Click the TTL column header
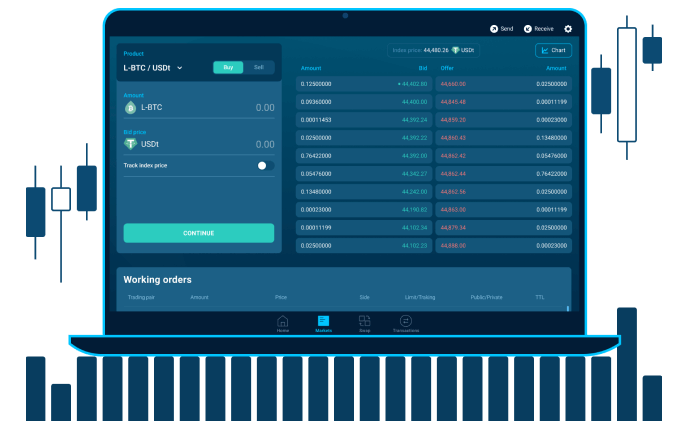The image size is (686, 421). [x=540, y=297]
